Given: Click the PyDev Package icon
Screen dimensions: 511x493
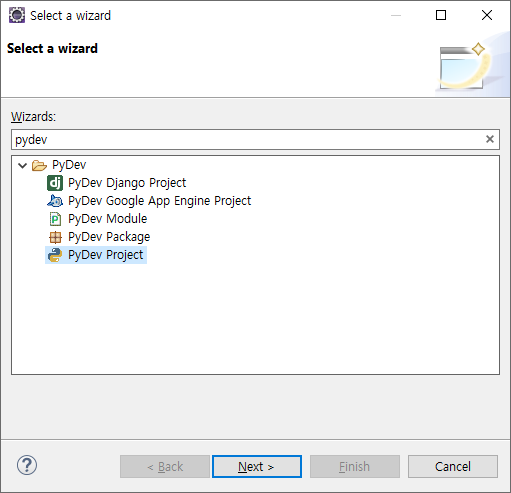Looking at the screenshot, I should tap(55, 237).
